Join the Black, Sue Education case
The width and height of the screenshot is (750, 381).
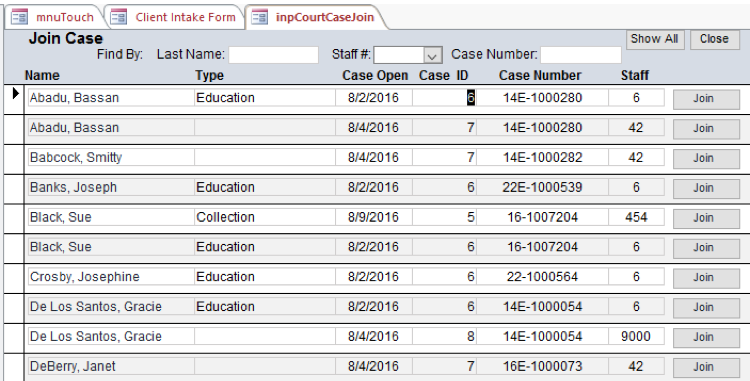coord(706,248)
